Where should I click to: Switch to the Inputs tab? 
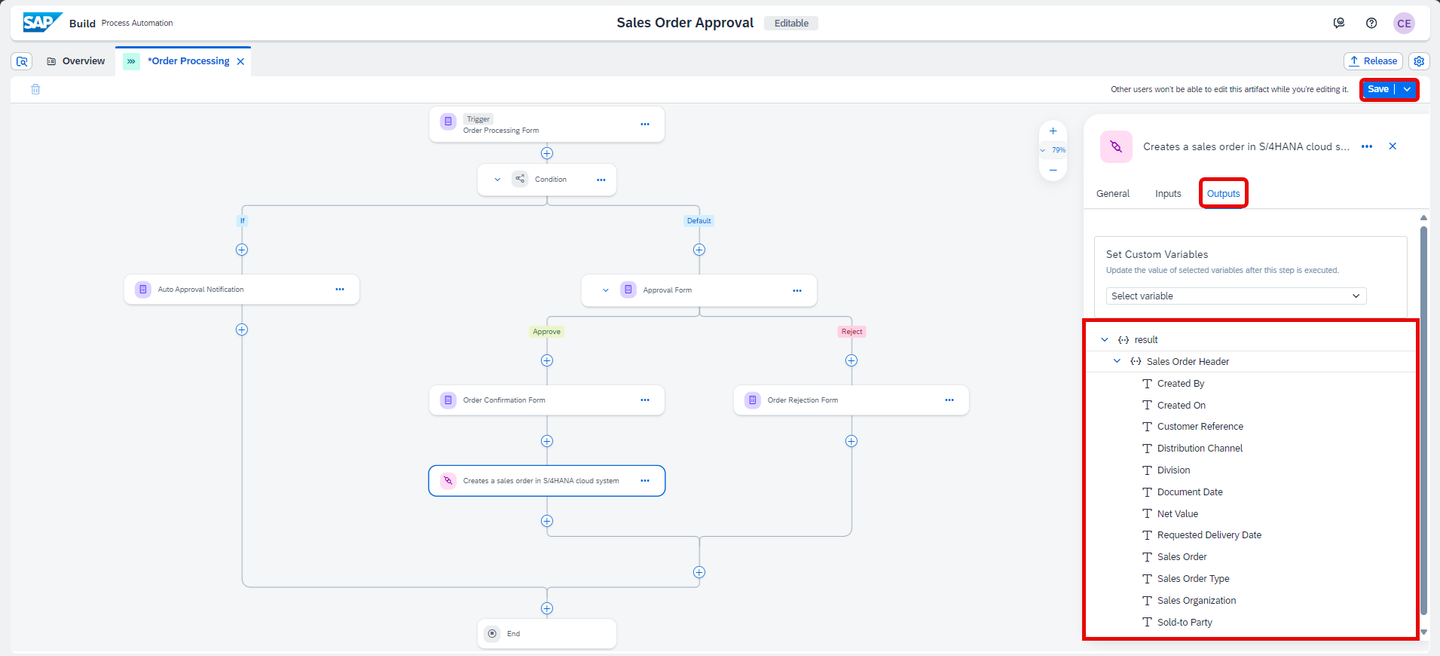pyautogui.click(x=1168, y=194)
